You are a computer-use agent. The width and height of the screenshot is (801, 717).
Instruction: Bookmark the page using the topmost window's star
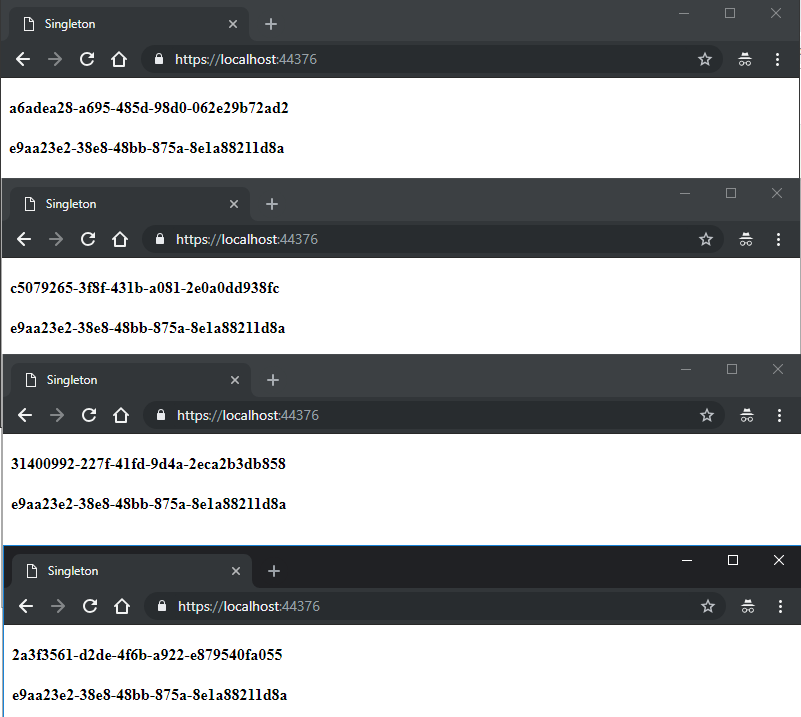(705, 59)
